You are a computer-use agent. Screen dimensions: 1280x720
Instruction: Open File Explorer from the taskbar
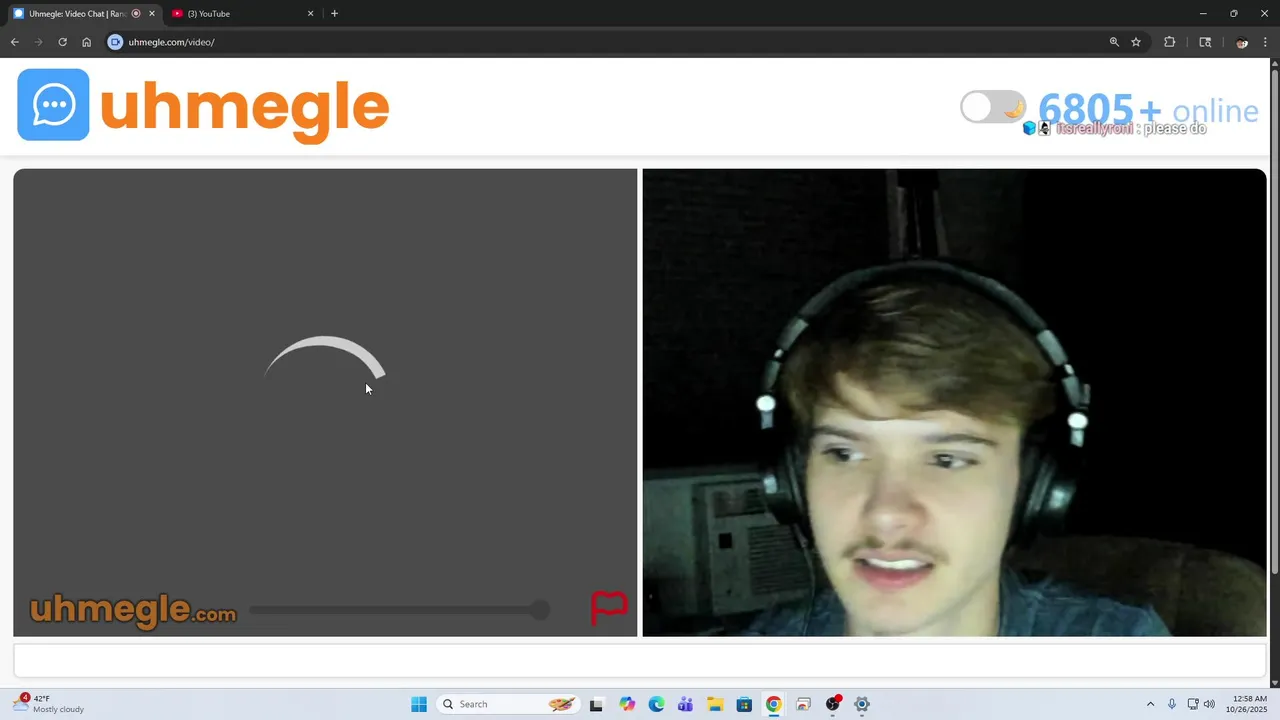(x=715, y=704)
